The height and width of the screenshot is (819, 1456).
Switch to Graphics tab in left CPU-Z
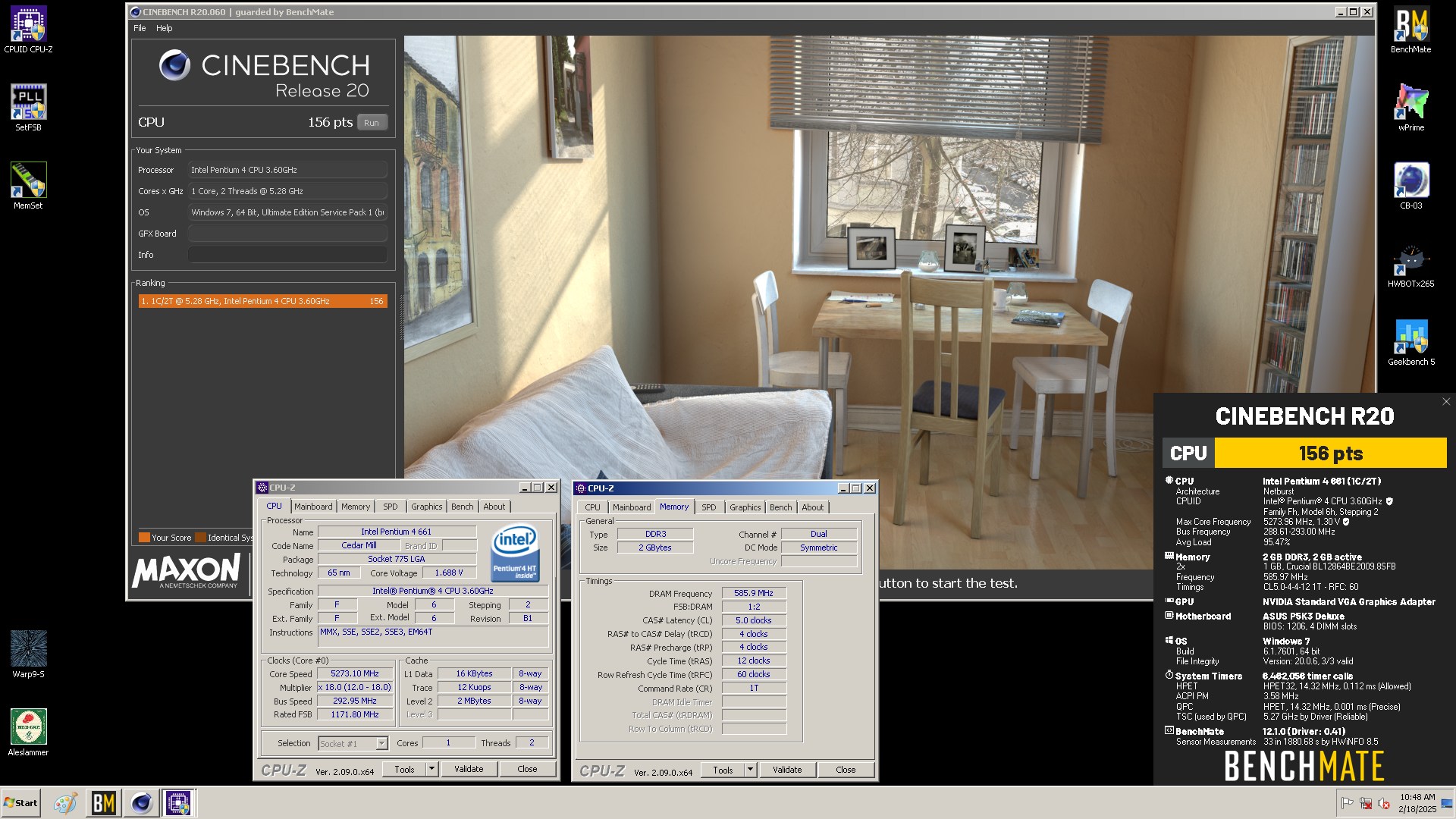click(426, 507)
